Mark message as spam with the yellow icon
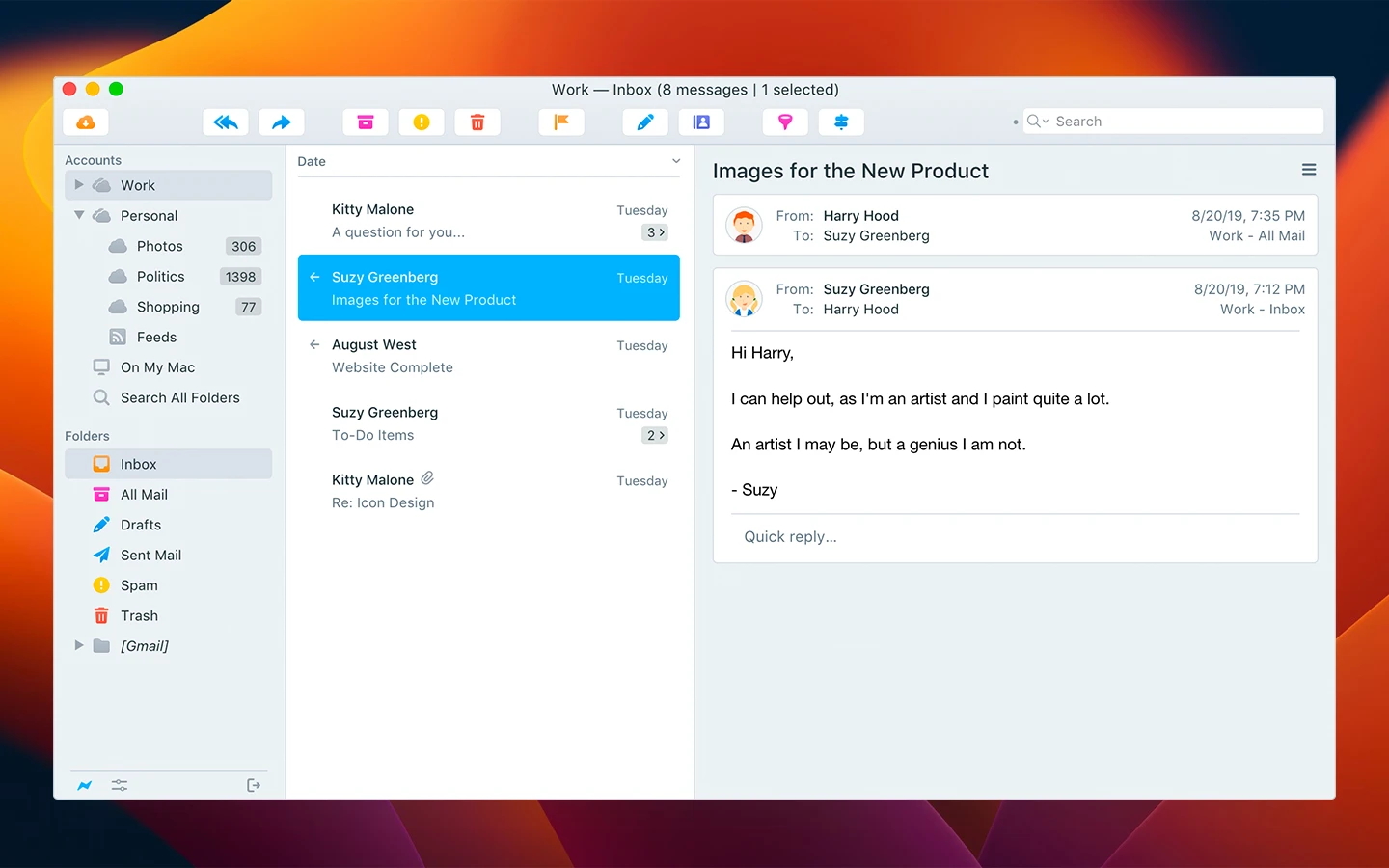1389x868 pixels. point(422,122)
